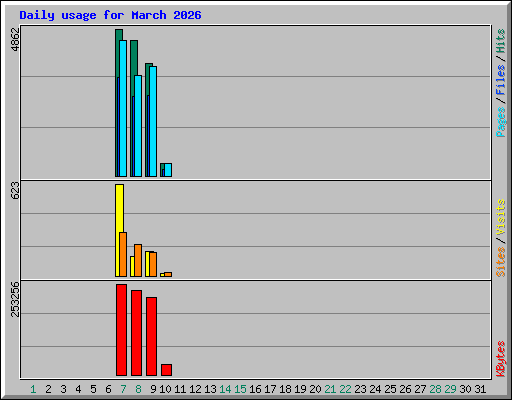This screenshot has width=512, height=400.
Task: Click day 28 on the x-axis
Action: 435,389
